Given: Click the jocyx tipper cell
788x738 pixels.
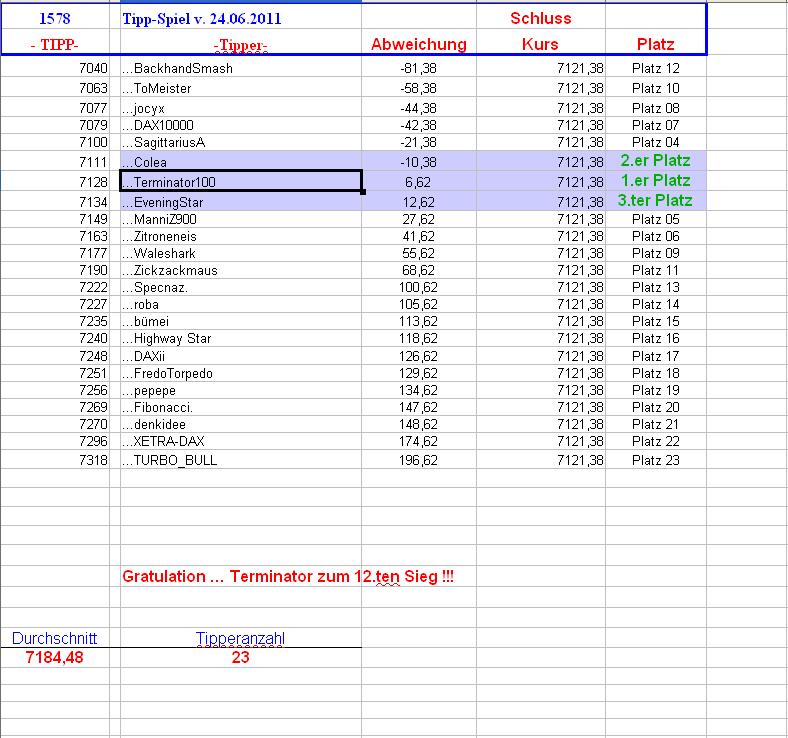Looking at the screenshot, I should (241, 107).
